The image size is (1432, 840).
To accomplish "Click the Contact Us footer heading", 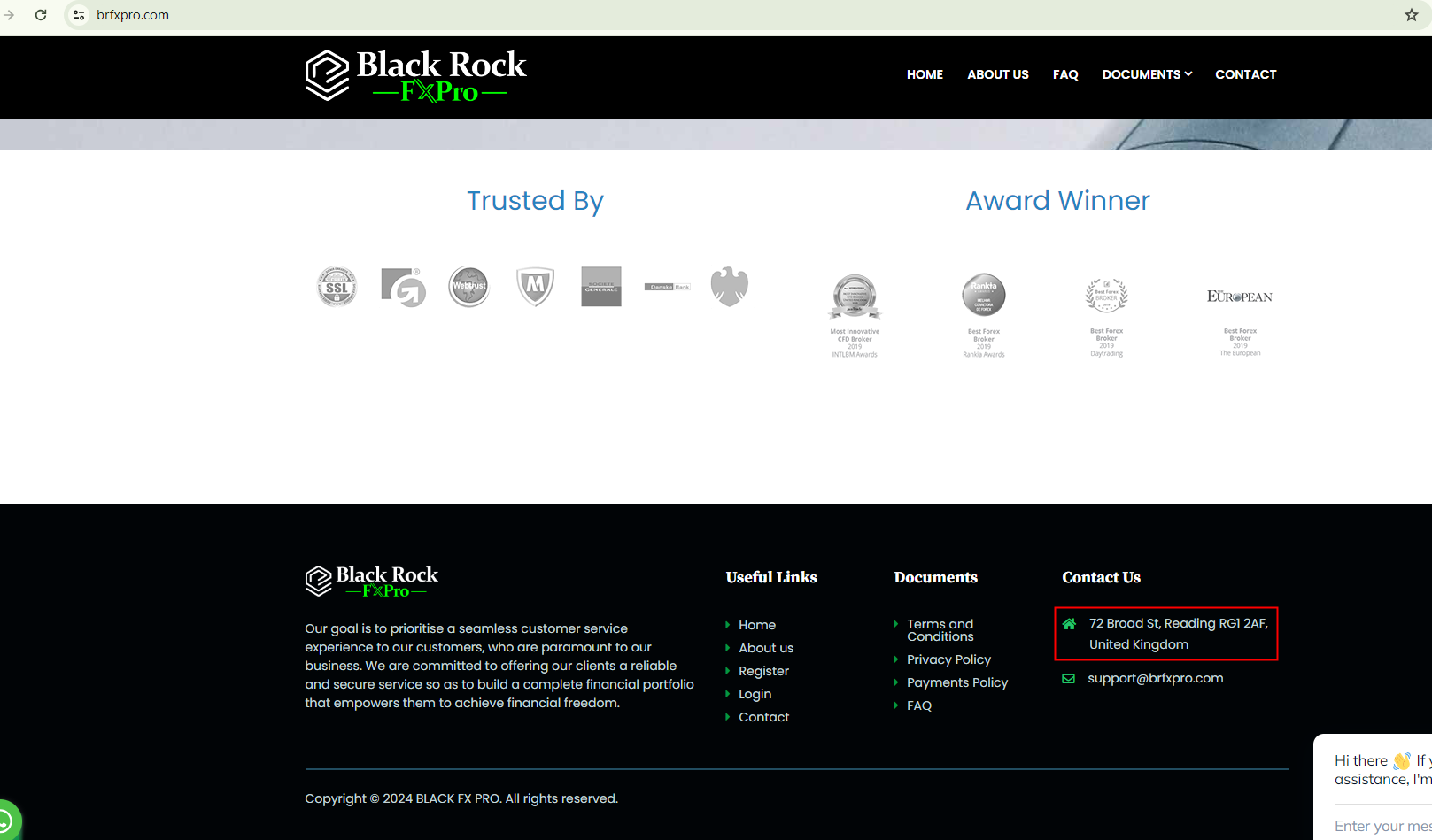I will pos(1101,577).
